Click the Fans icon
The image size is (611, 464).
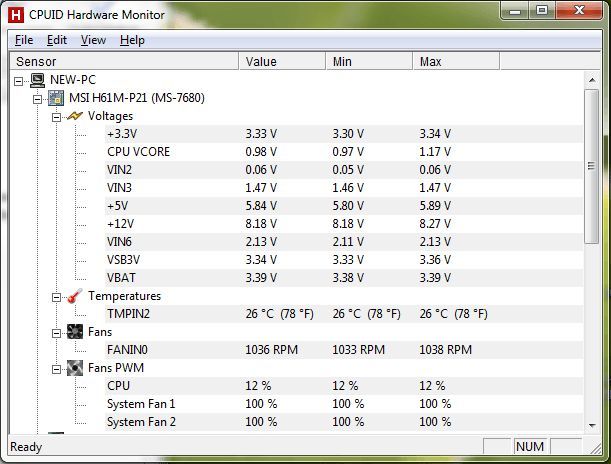[x=74, y=332]
